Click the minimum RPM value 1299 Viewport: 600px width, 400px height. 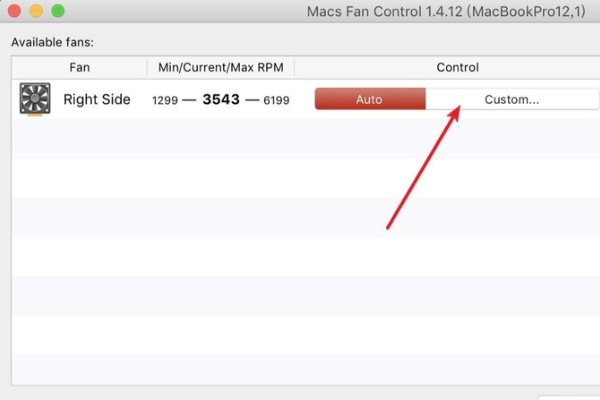point(168,101)
